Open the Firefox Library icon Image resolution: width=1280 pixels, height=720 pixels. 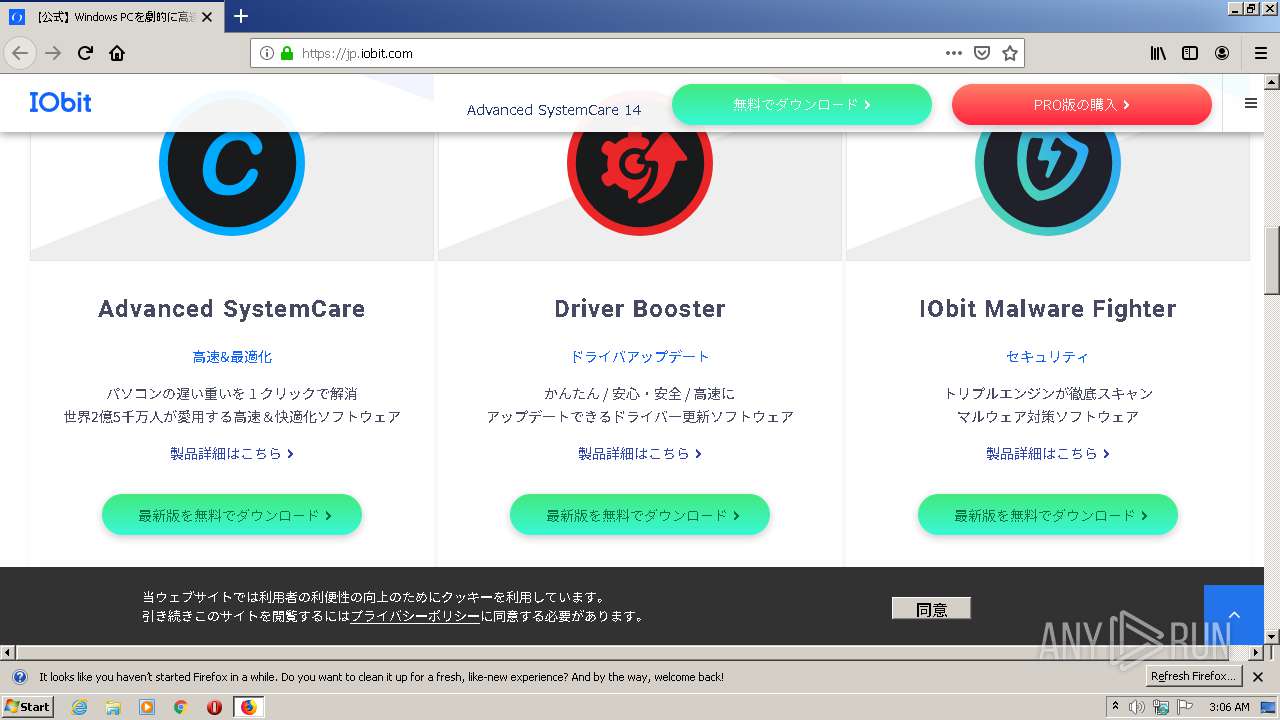1158,53
